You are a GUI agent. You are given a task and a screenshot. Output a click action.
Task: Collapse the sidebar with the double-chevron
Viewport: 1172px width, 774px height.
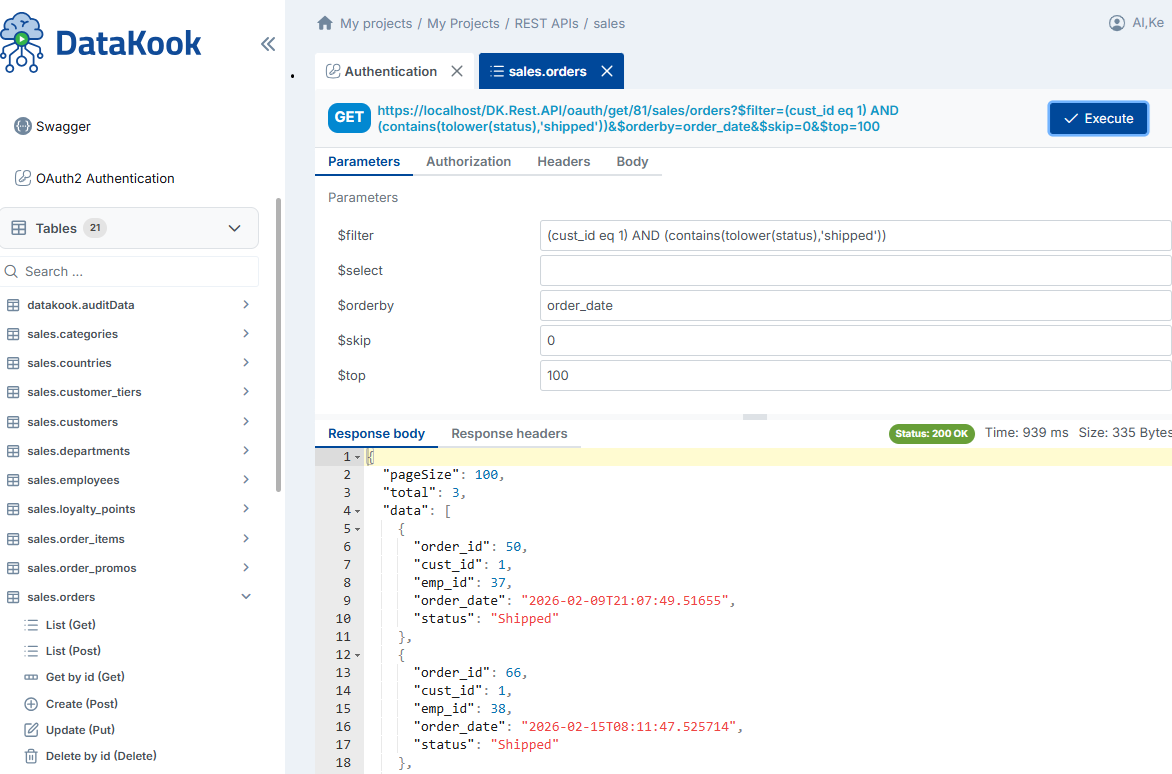[x=268, y=44]
